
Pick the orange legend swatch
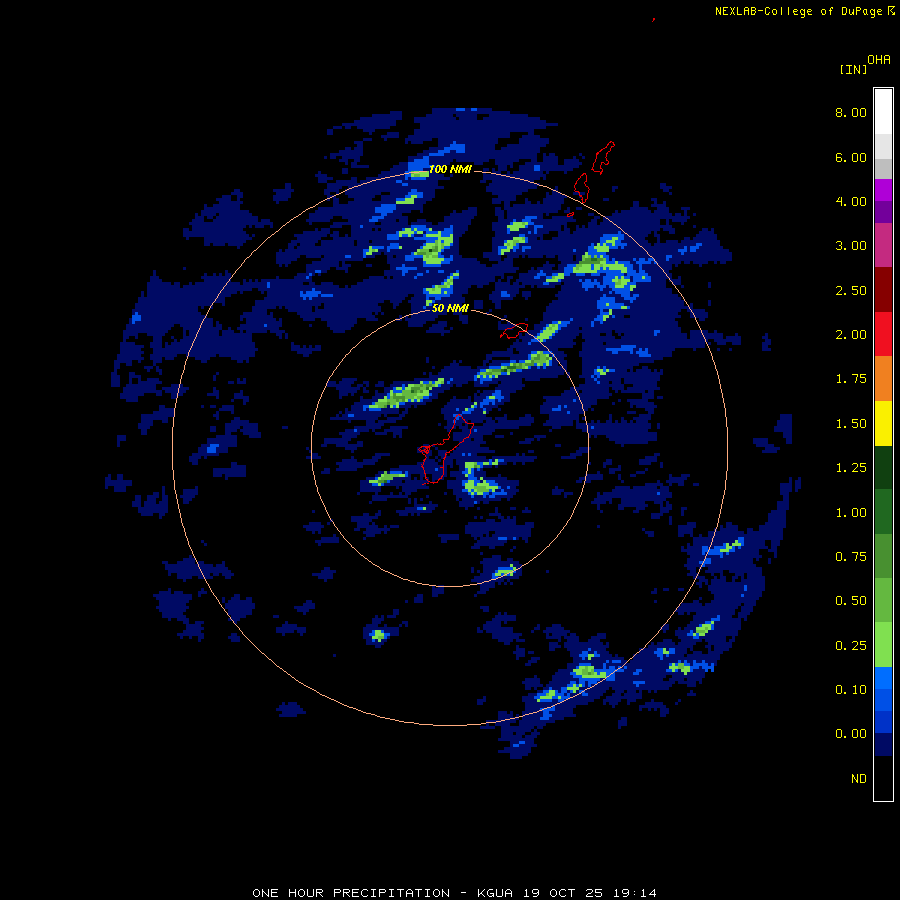tap(883, 378)
